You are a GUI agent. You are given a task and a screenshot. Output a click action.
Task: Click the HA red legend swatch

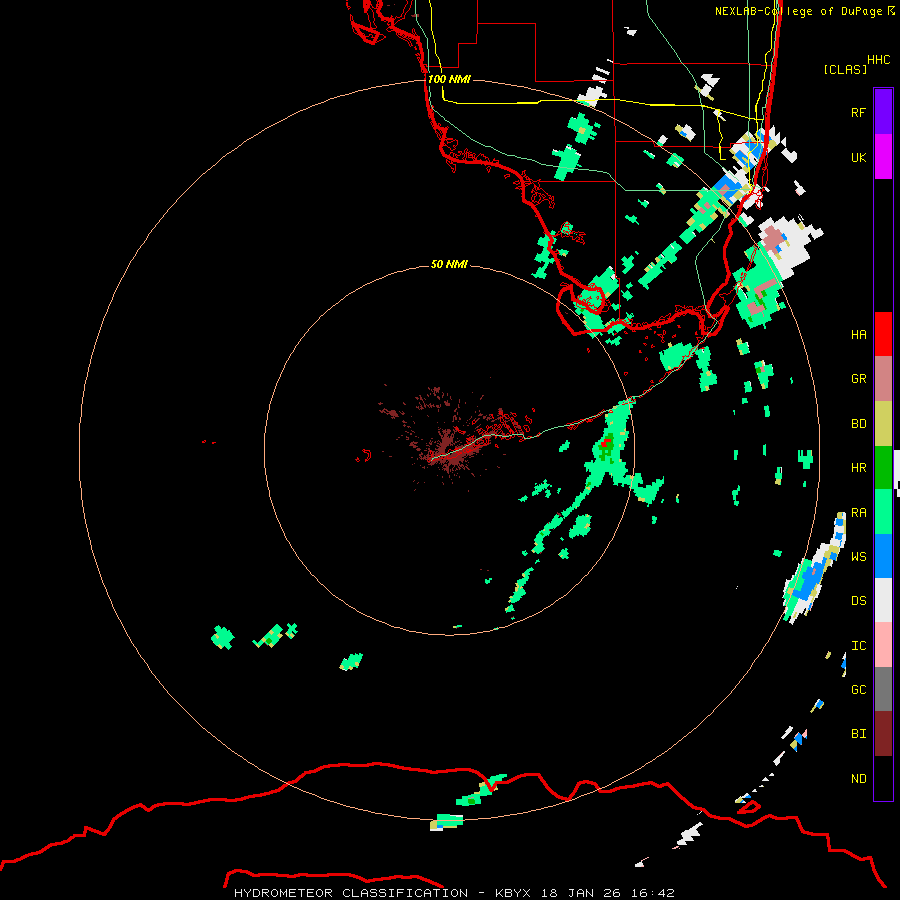883,334
